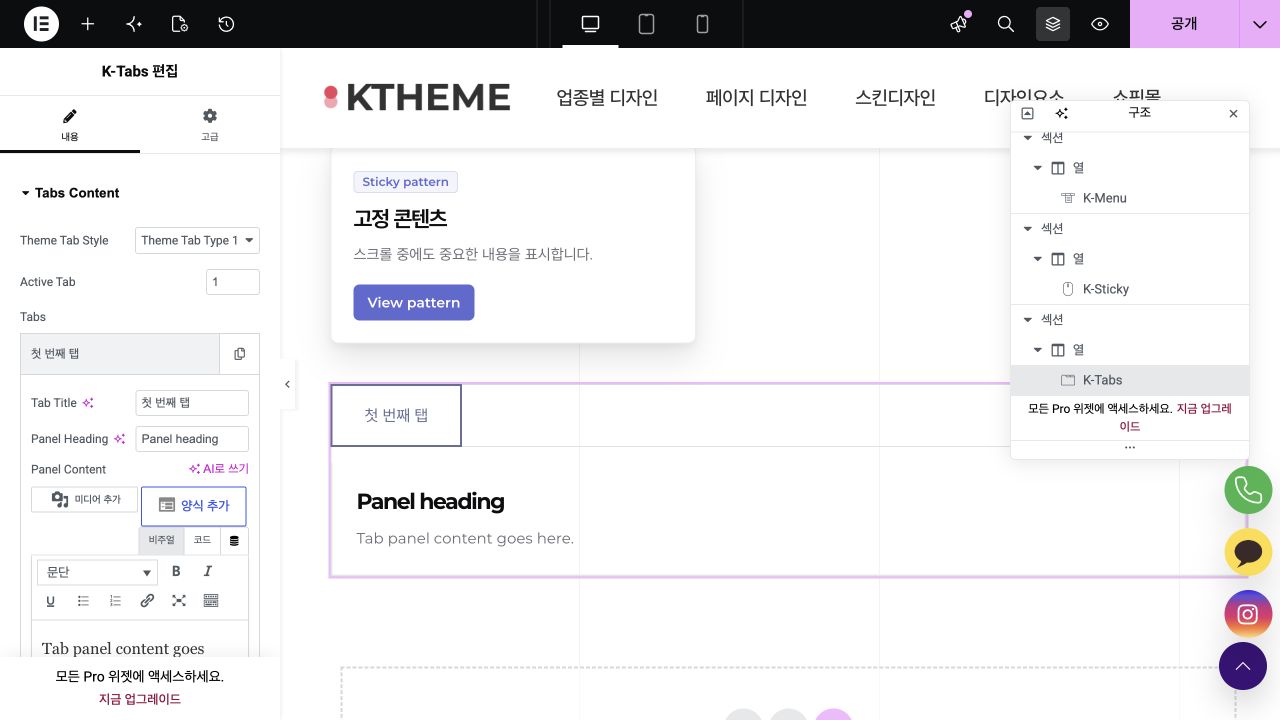Collapse the 섹션 containing K-Sticky
Image resolution: width=1280 pixels, height=720 pixels.
(x=1027, y=229)
